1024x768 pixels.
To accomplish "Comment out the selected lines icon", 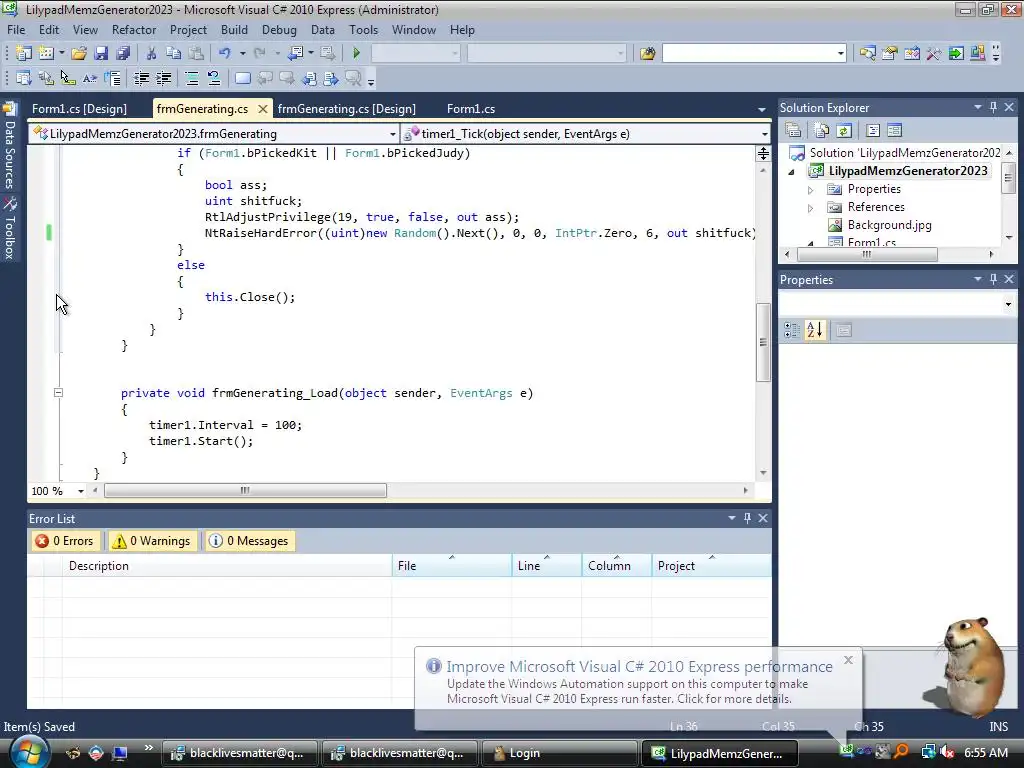I will pos(192,78).
